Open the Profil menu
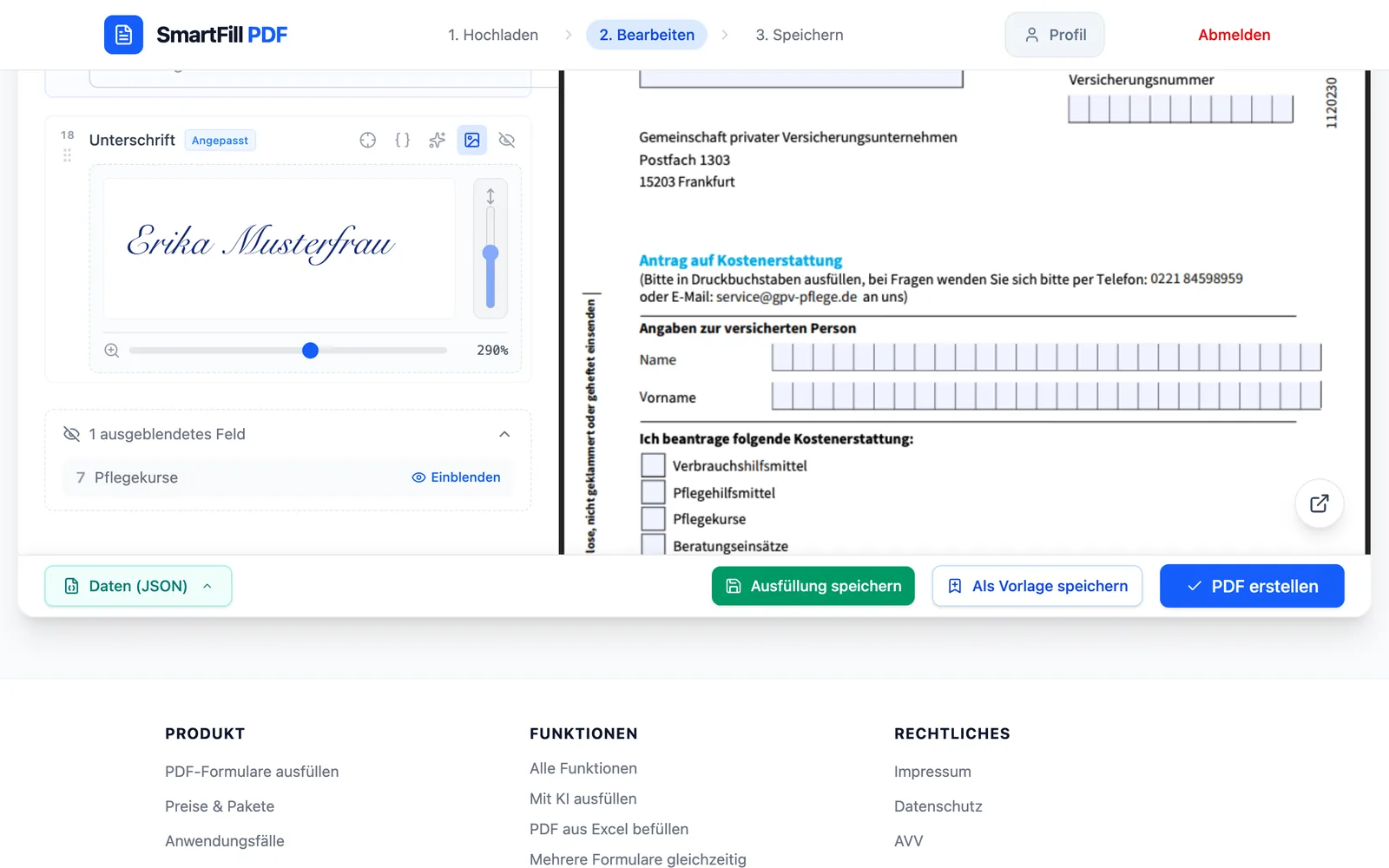Viewport: 1389px width, 868px height. [1055, 35]
